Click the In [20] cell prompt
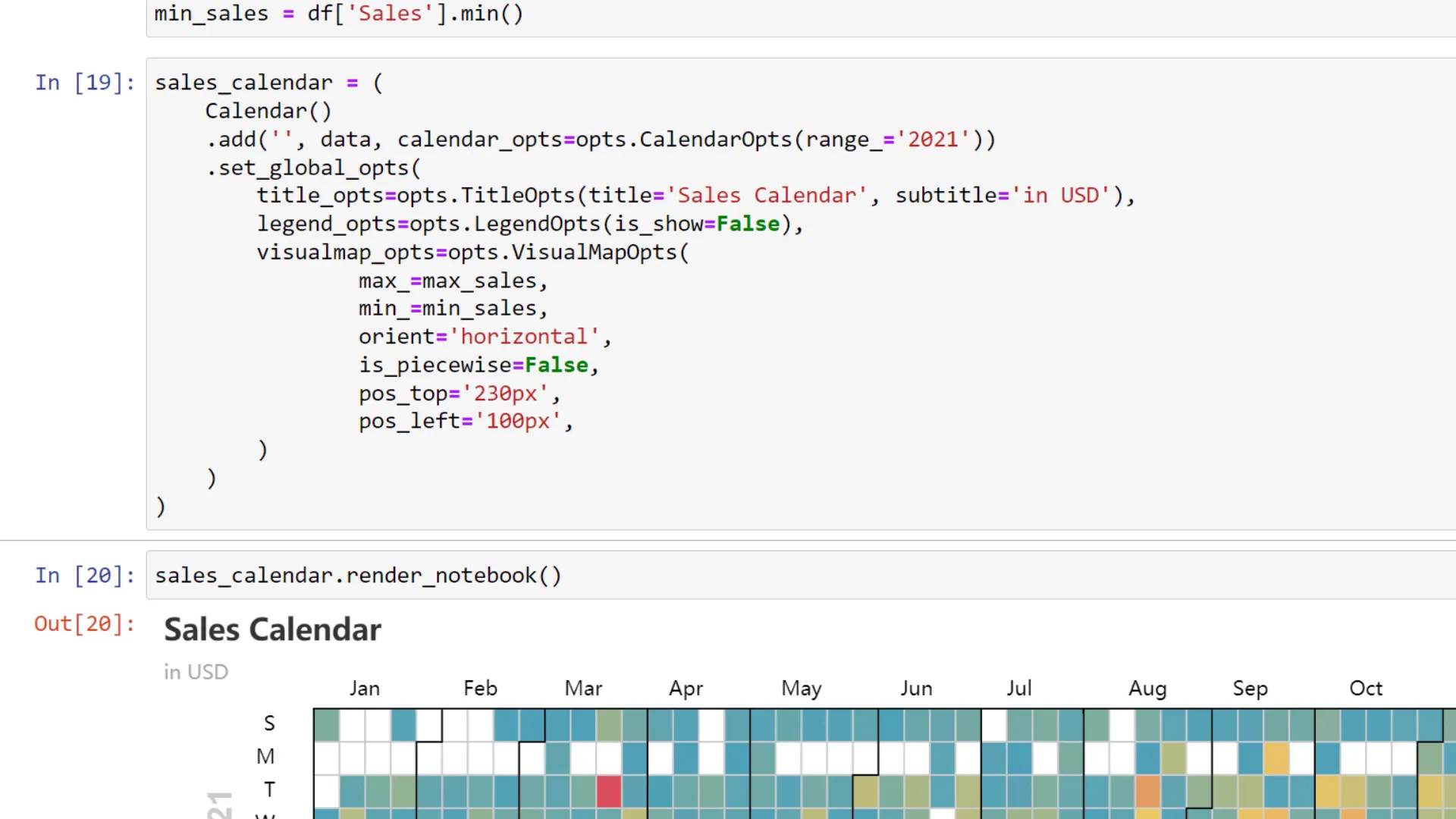This screenshot has height=819, width=1456. pos(84,575)
